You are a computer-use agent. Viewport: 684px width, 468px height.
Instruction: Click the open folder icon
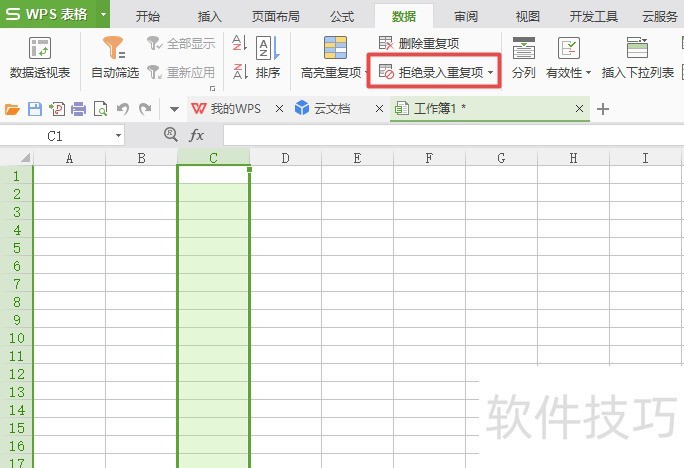pyautogui.click(x=12, y=109)
